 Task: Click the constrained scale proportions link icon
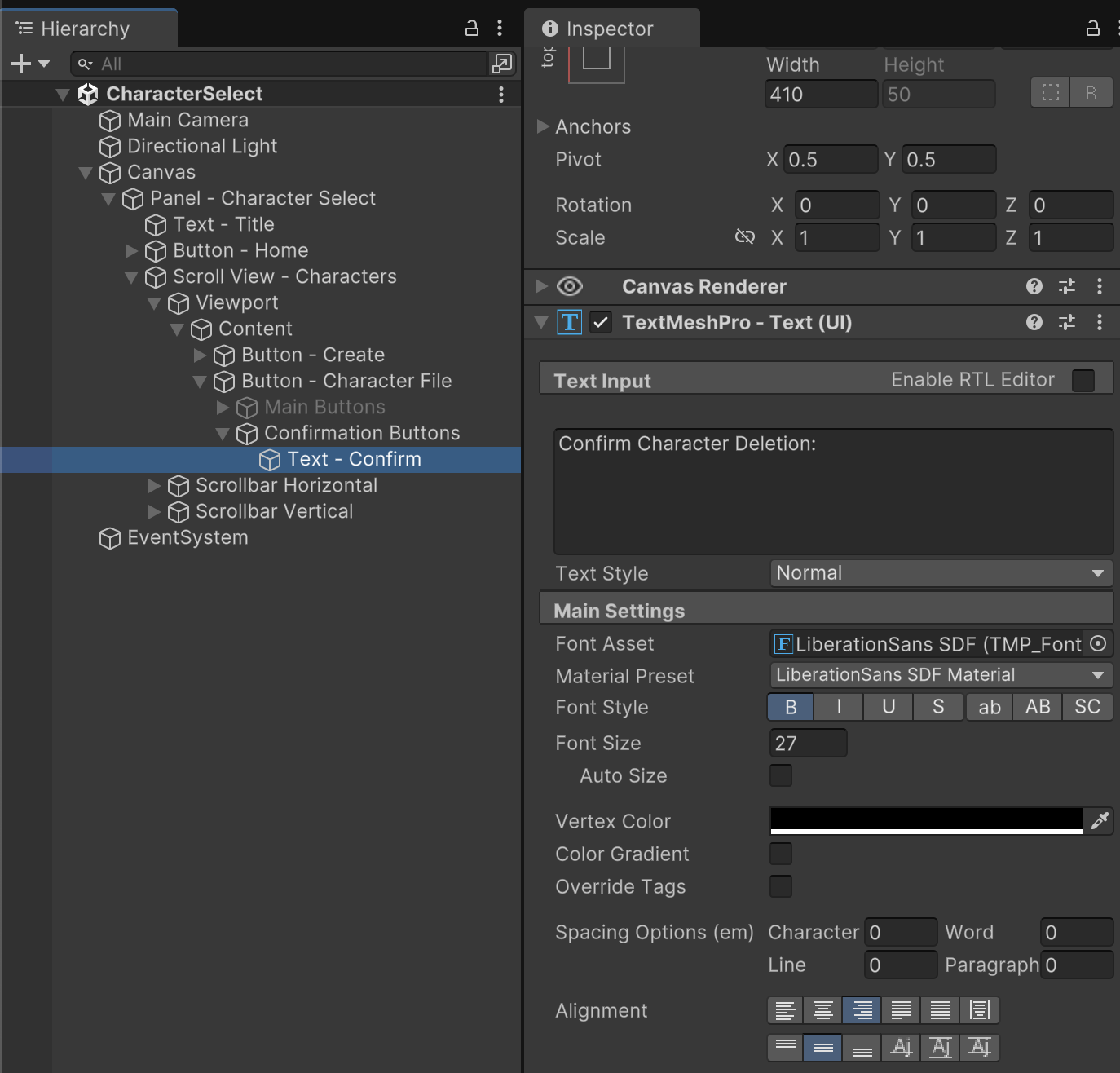pyautogui.click(x=744, y=237)
